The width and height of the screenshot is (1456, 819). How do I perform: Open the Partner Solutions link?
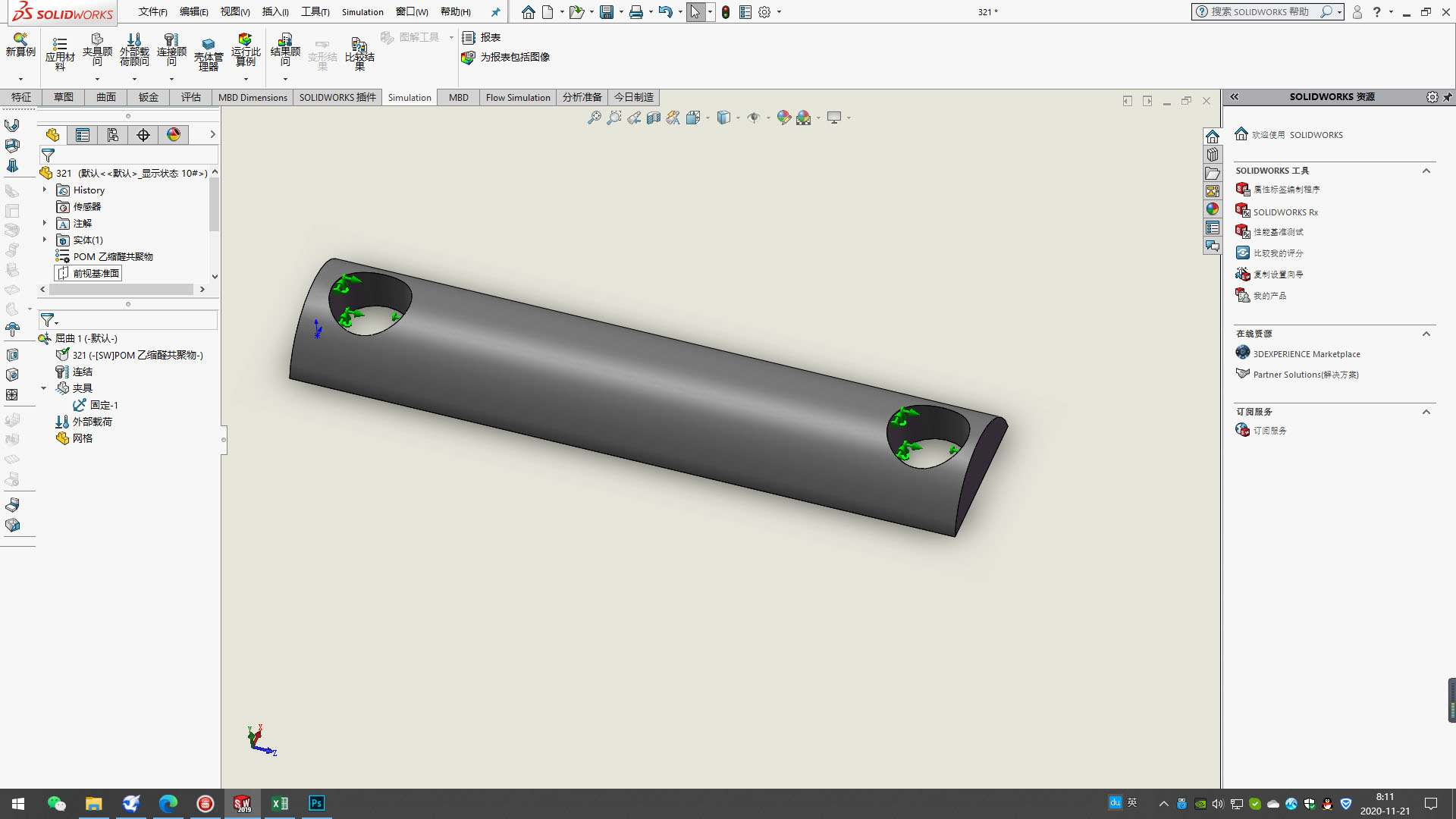pyautogui.click(x=1297, y=374)
